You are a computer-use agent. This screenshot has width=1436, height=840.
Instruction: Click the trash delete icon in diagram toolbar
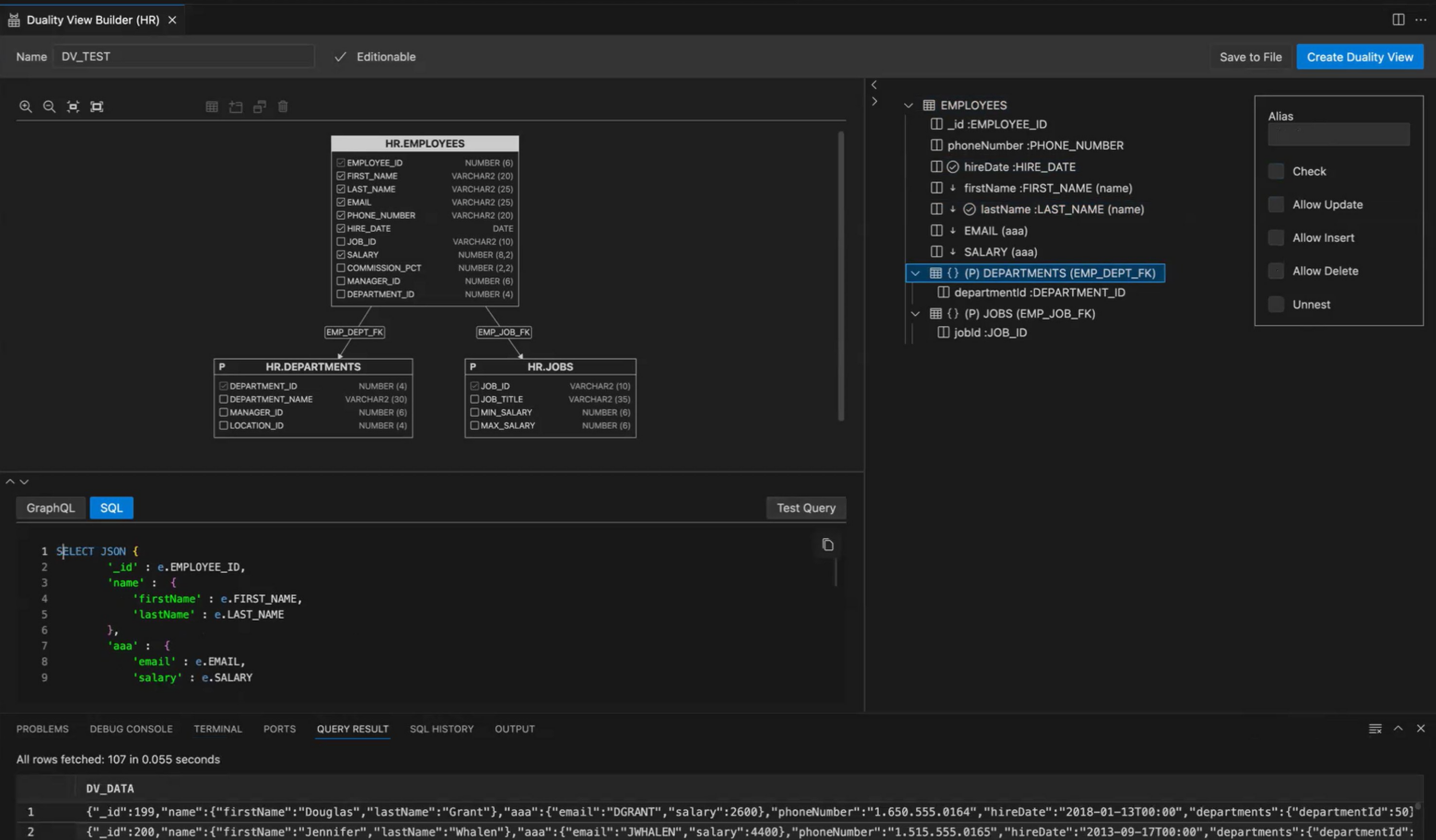283,107
